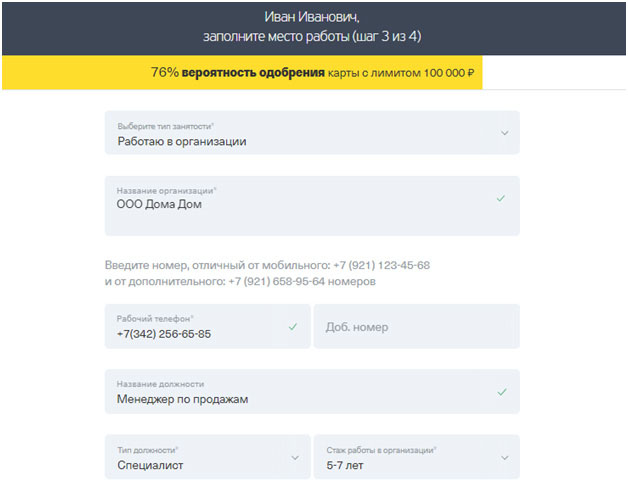Click the empty 'Доб. номер' input field
628x494 pixels.
[416, 327]
